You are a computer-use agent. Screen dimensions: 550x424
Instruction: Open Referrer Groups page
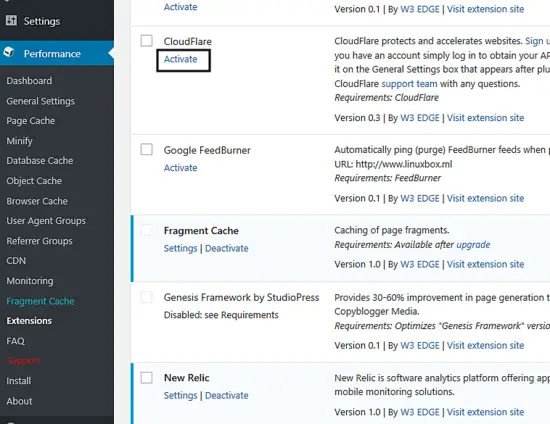[39, 241]
